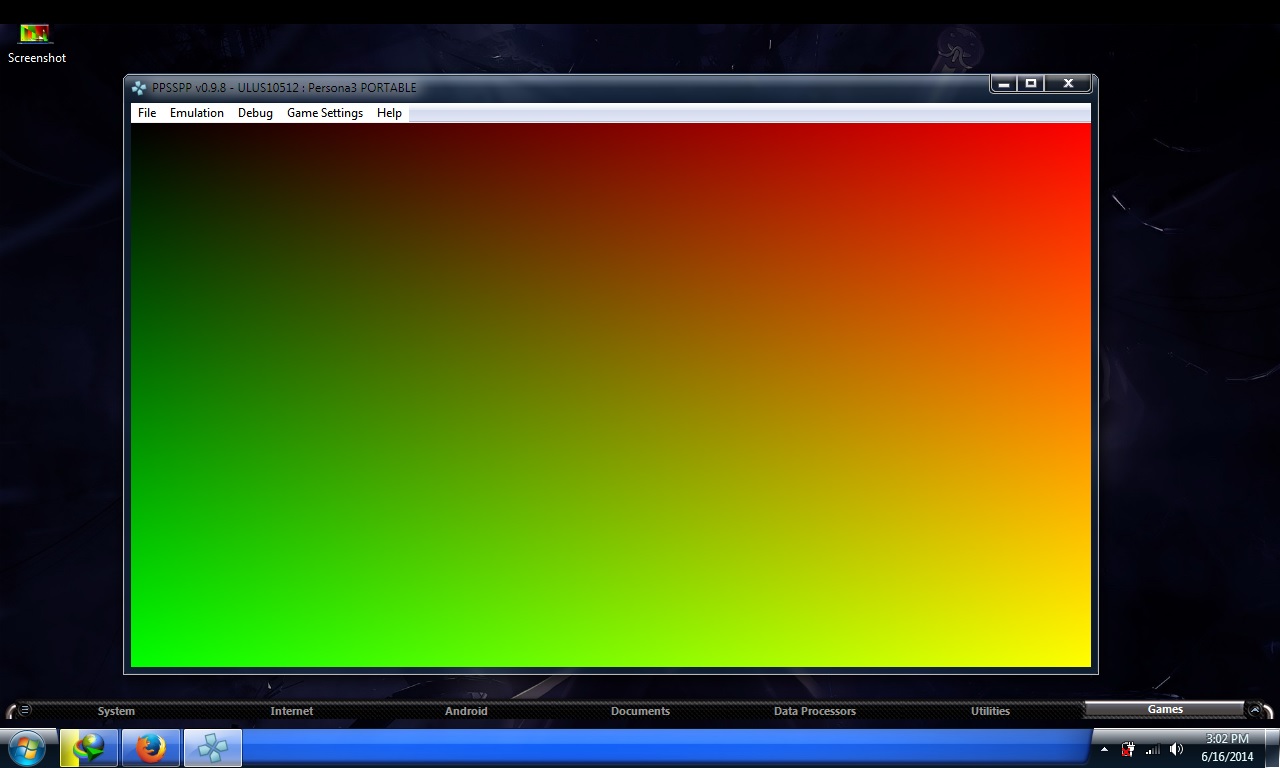Screen dimensions: 1280x768
Task: Open the Debug menu
Action: point(255,113)
